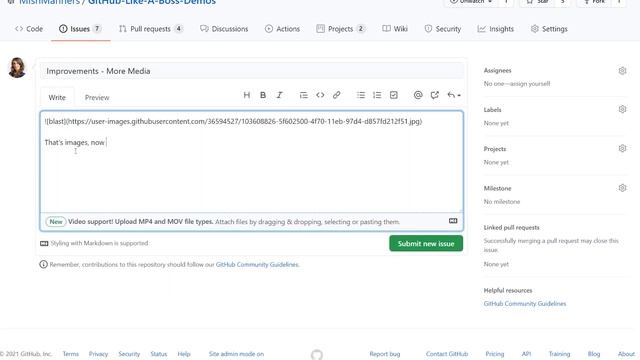Switch to the Write tab
The width and height of the screenshot is (640, 360).
pyautogui.click(x=57, y=98)
